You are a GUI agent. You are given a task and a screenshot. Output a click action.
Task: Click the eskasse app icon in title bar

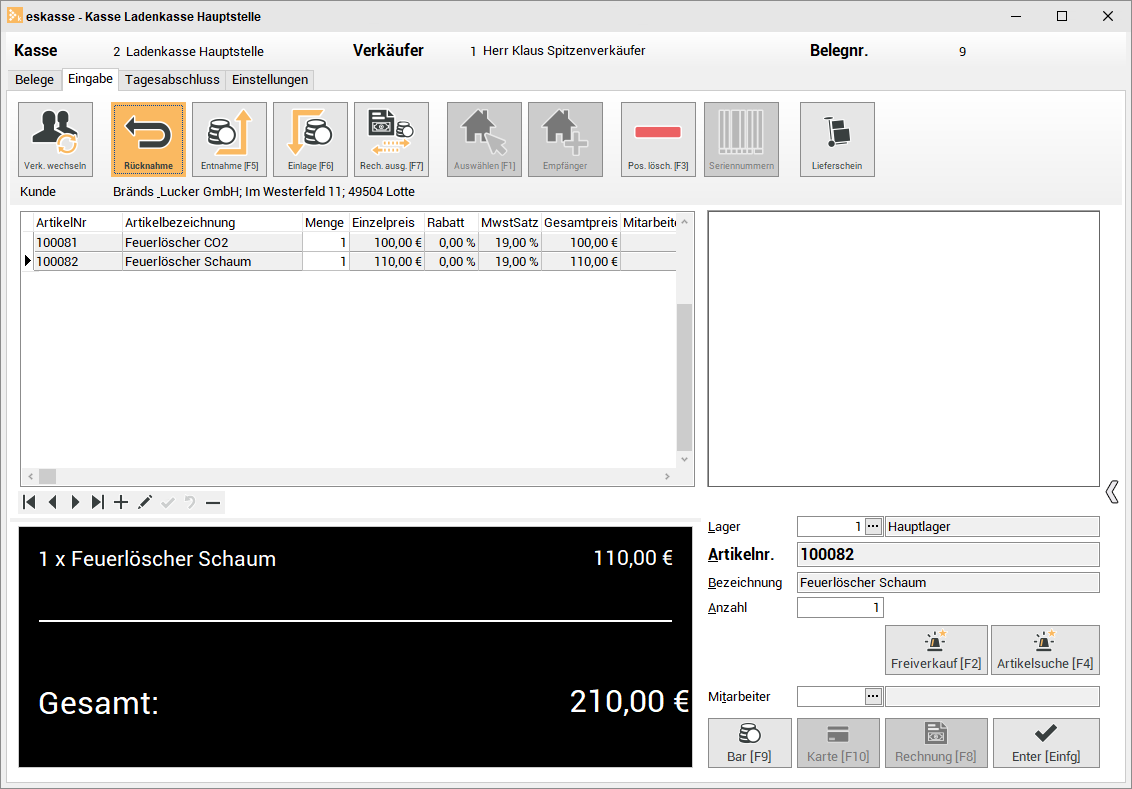click(x=14, y=16)
